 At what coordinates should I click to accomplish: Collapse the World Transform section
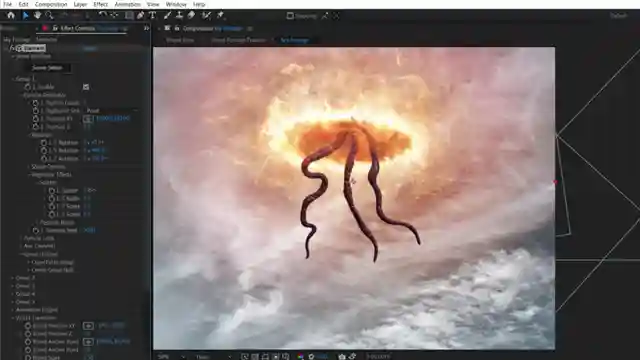(13, 318)
